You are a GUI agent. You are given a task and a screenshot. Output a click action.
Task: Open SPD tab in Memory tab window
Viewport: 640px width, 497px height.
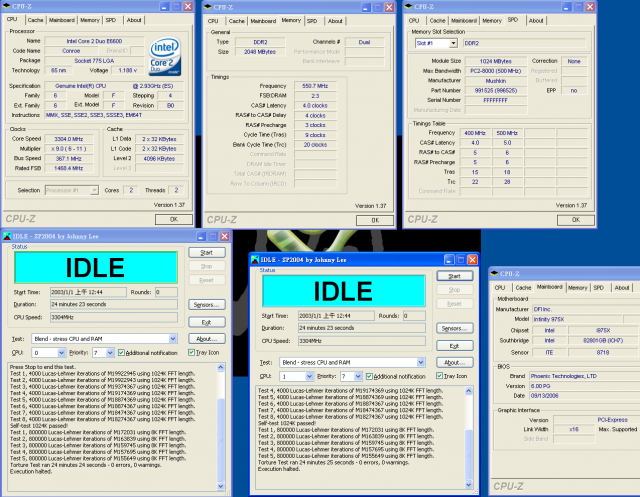coord(312,21)
